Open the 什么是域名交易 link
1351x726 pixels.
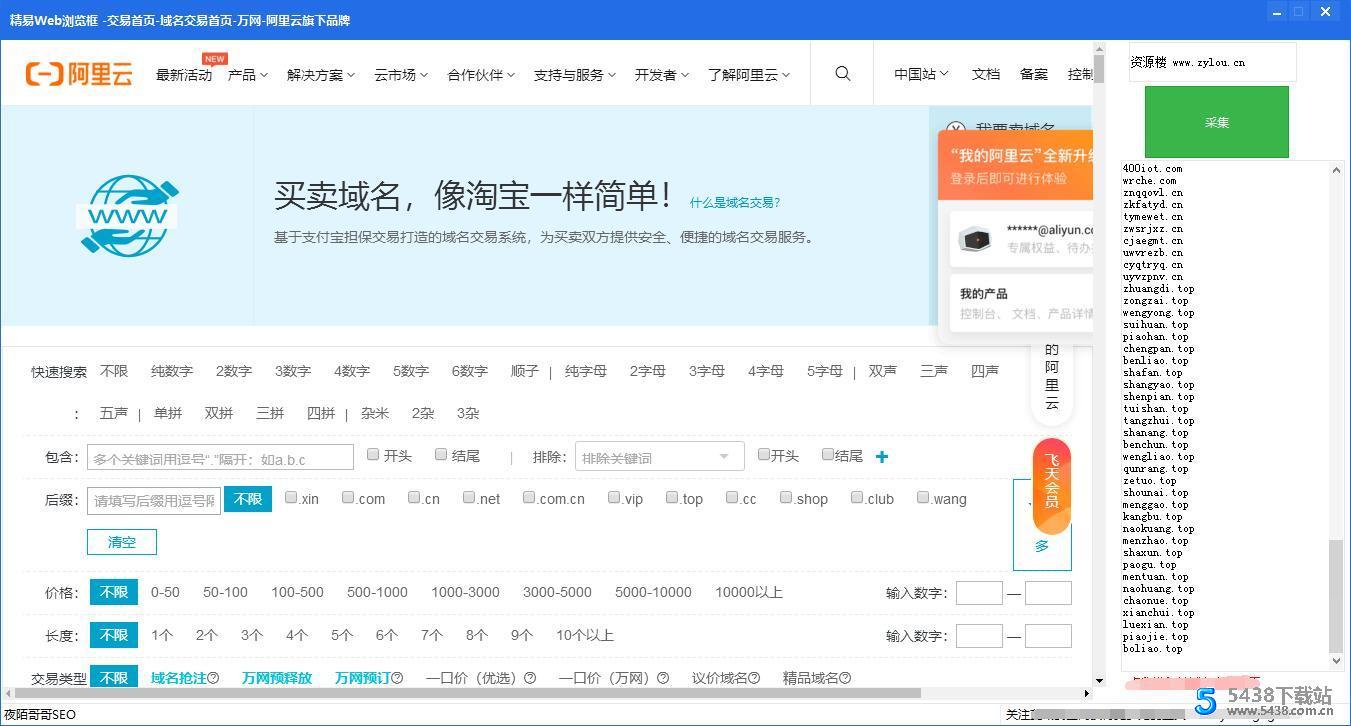(734, 202)
